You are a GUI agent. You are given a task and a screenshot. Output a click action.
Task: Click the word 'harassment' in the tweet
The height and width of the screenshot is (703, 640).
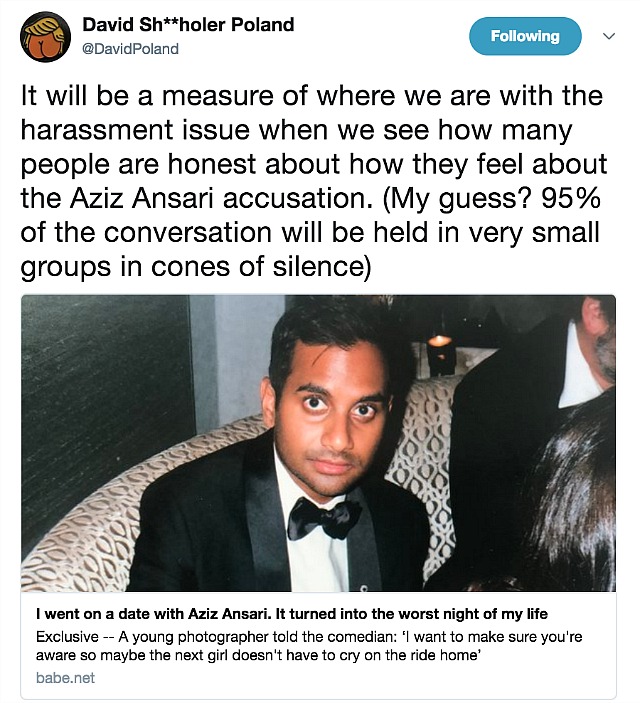click(96, 130)
